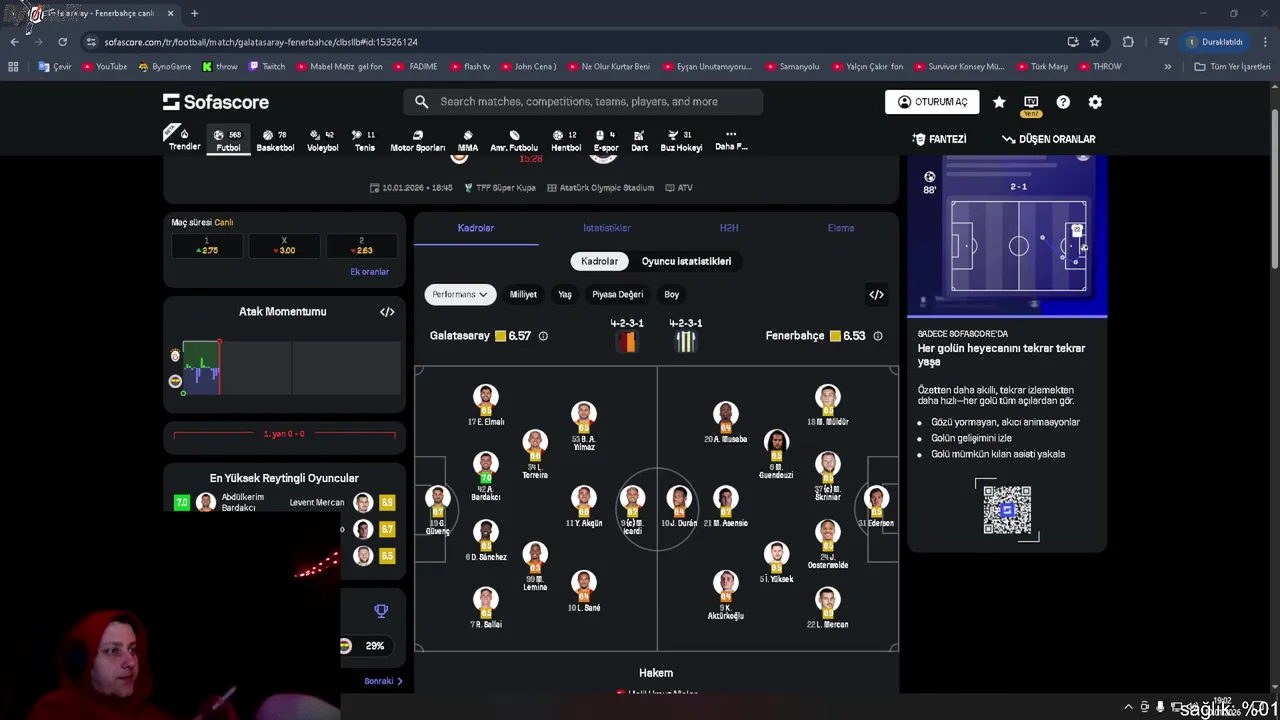Open the Kadrolar tab

[x=476, y=228]
